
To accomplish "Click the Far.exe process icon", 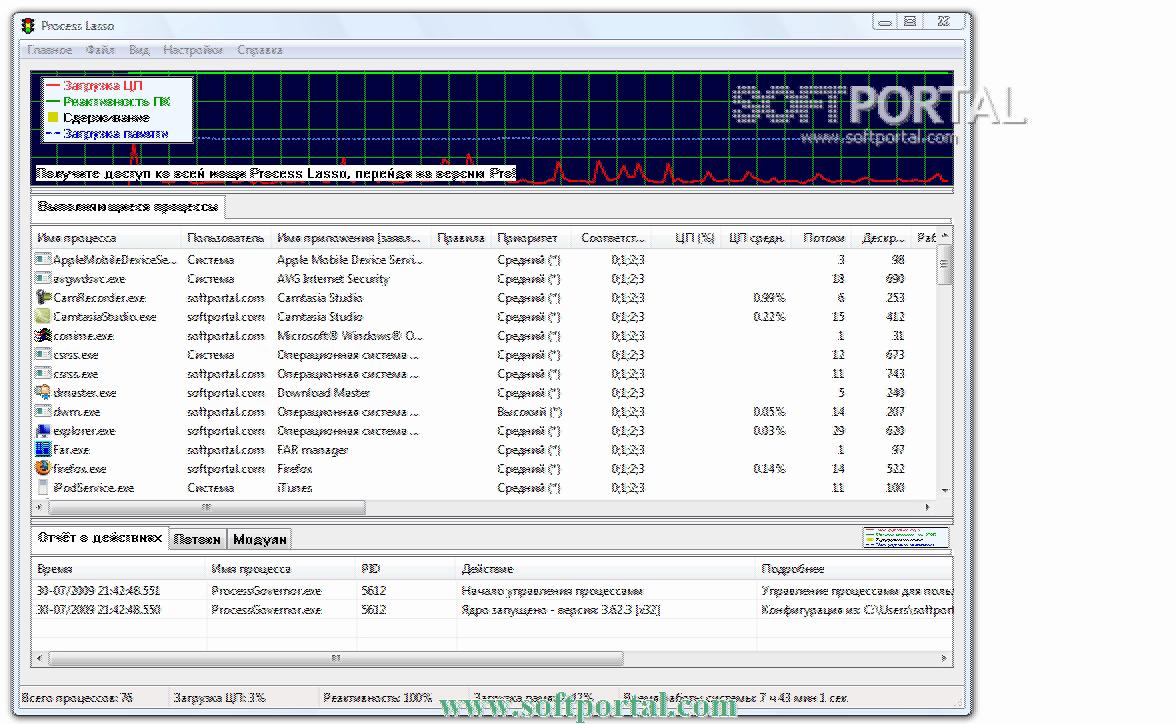I will 43,449.
